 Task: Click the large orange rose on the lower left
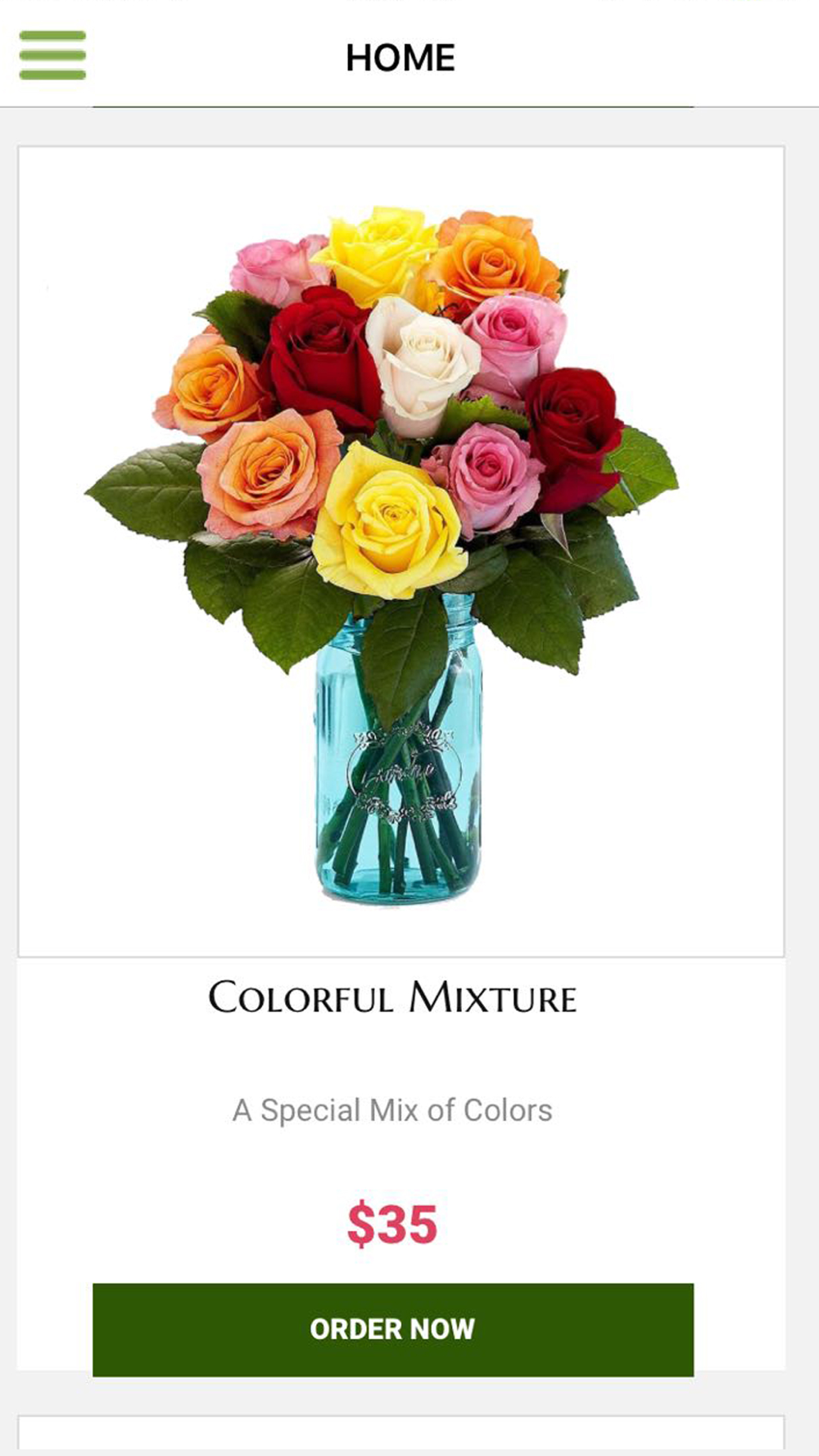point(269,473)
